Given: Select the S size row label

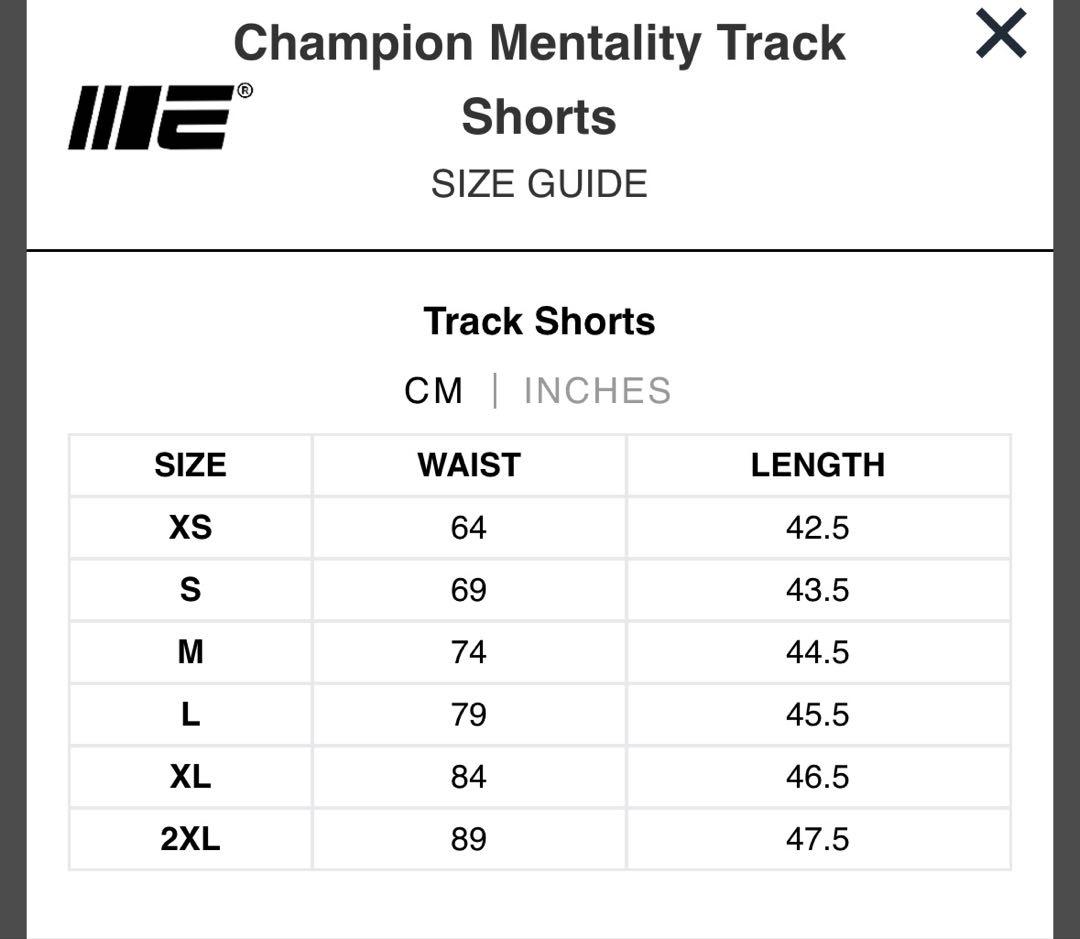Looking at the screenshot, I should pos(190,589).
